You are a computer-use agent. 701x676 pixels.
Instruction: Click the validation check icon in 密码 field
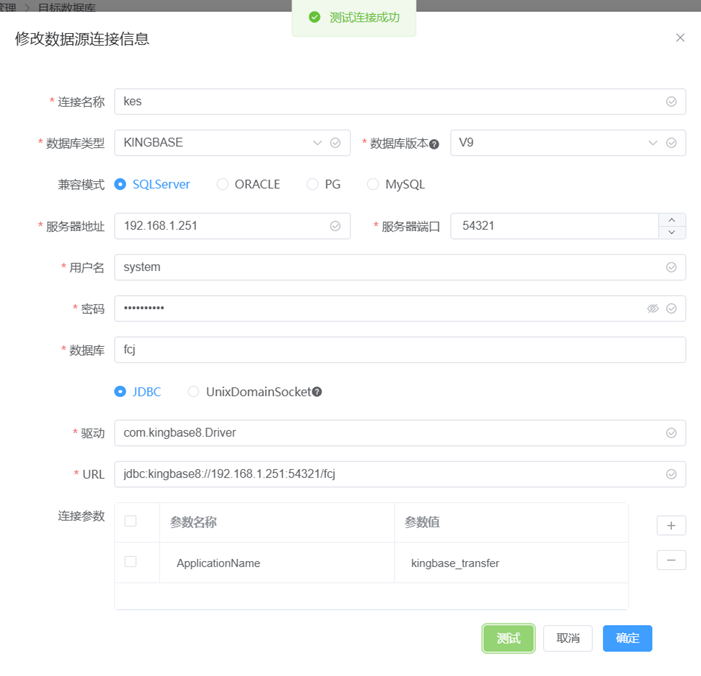pyautogui.click(x=671, y=308)
